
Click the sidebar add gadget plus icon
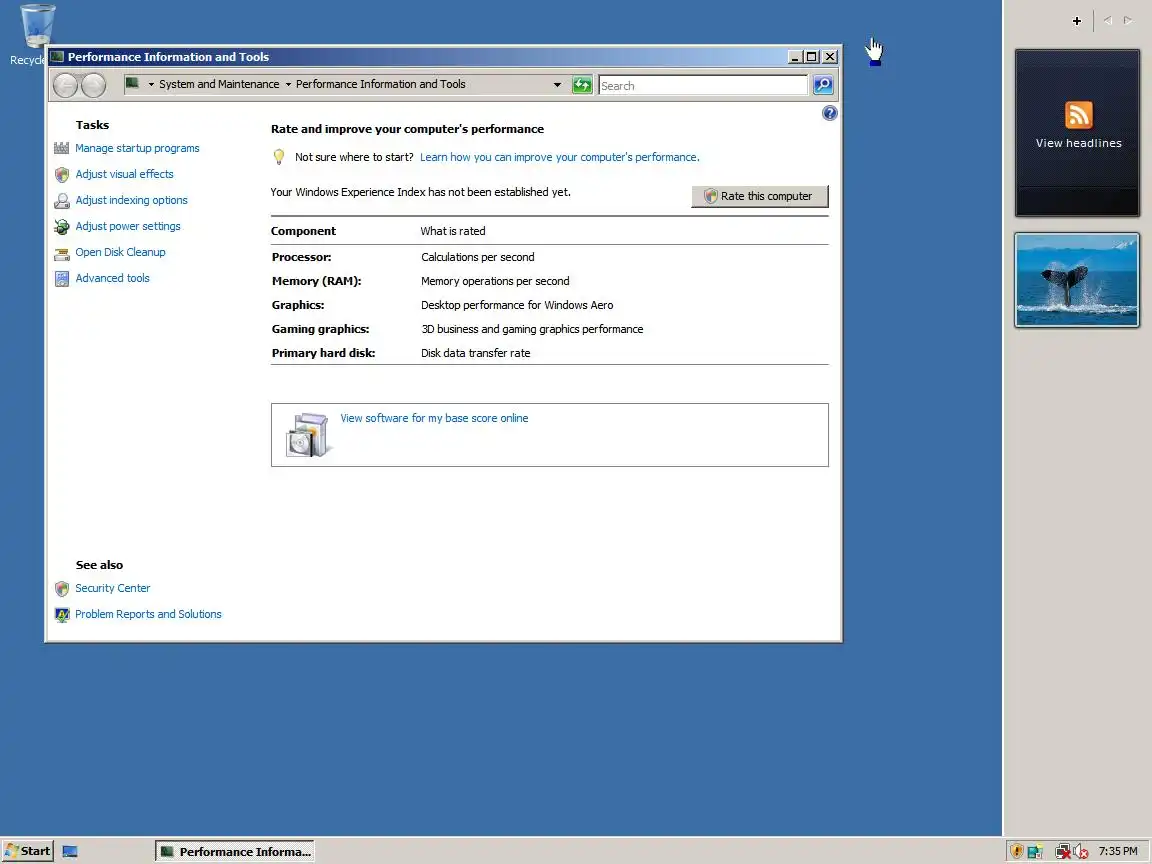(x=1076, y=21)
